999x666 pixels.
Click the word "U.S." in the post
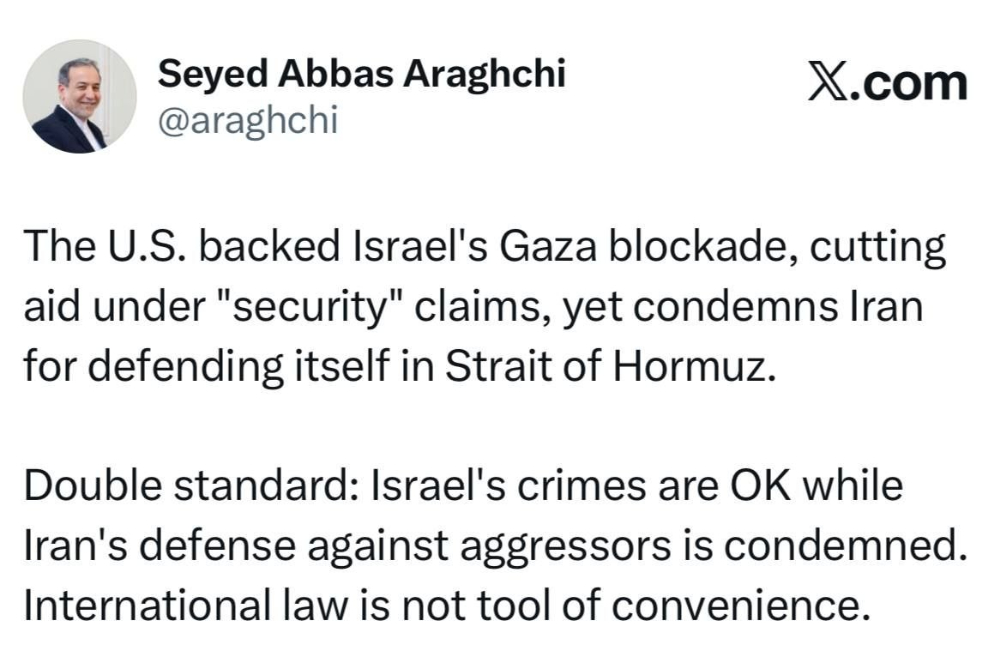[x=142, y=247]
